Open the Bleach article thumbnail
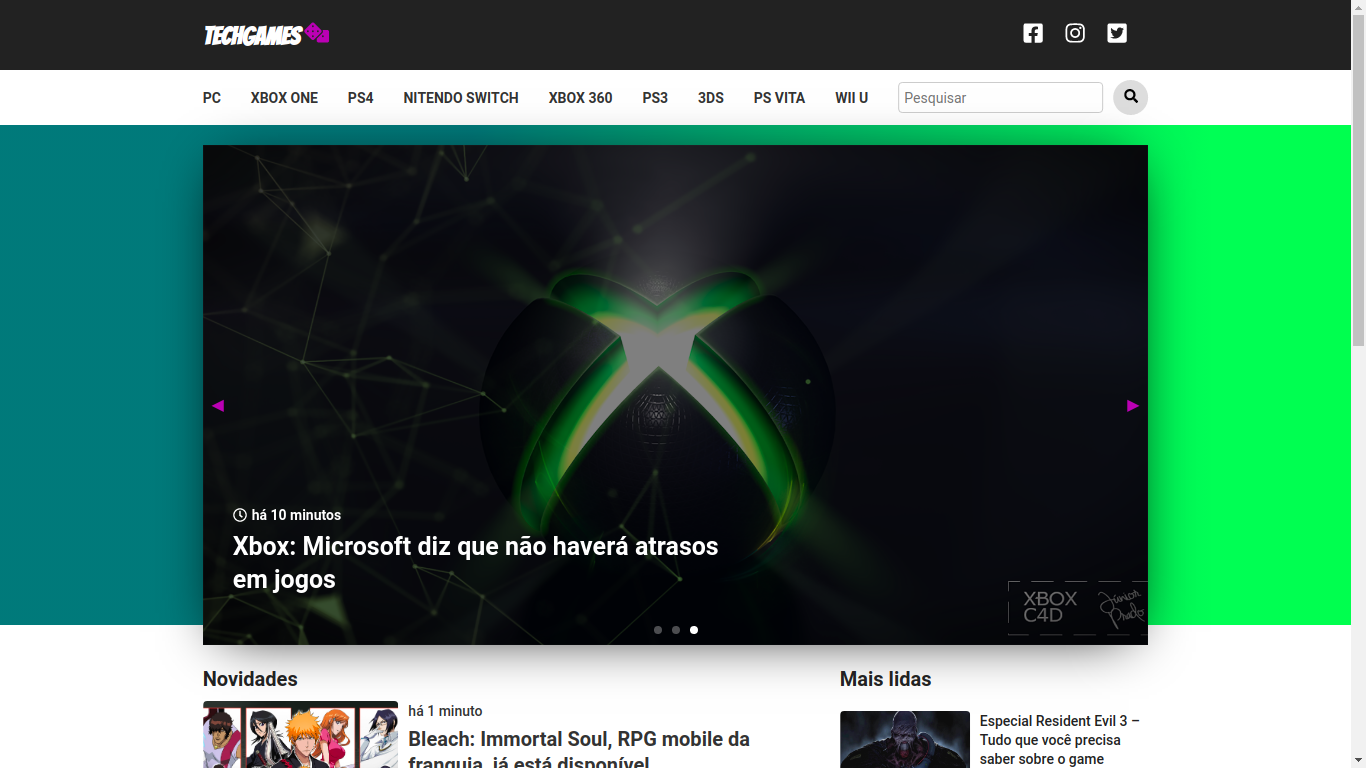Image resolution: width=1366 pixels, height=768 pixels. pyautogui.click(x=300, y=735)
